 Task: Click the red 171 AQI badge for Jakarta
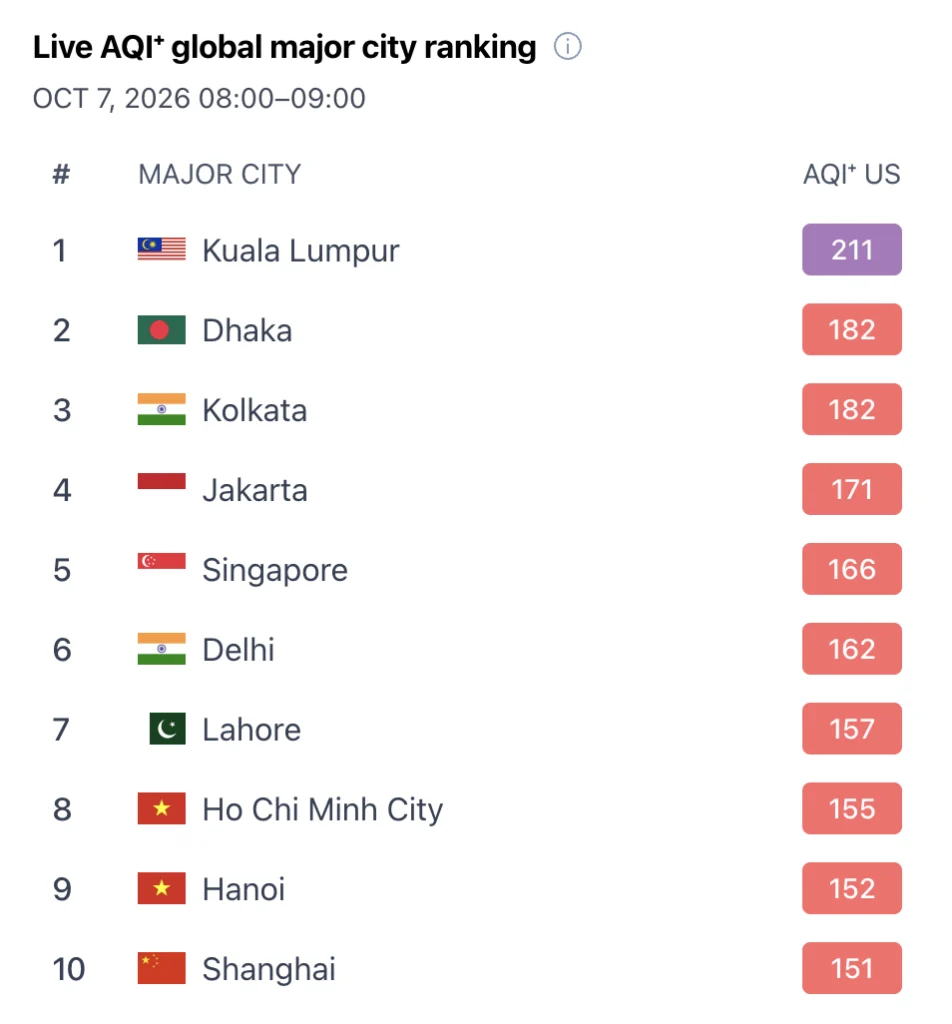point(851,489)
